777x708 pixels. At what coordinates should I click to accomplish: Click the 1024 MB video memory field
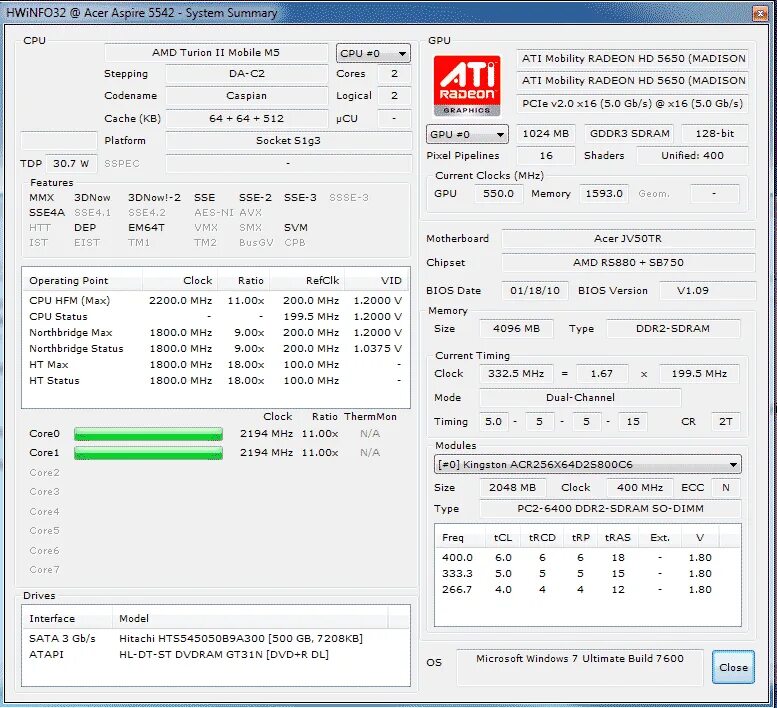pos(546,134)
